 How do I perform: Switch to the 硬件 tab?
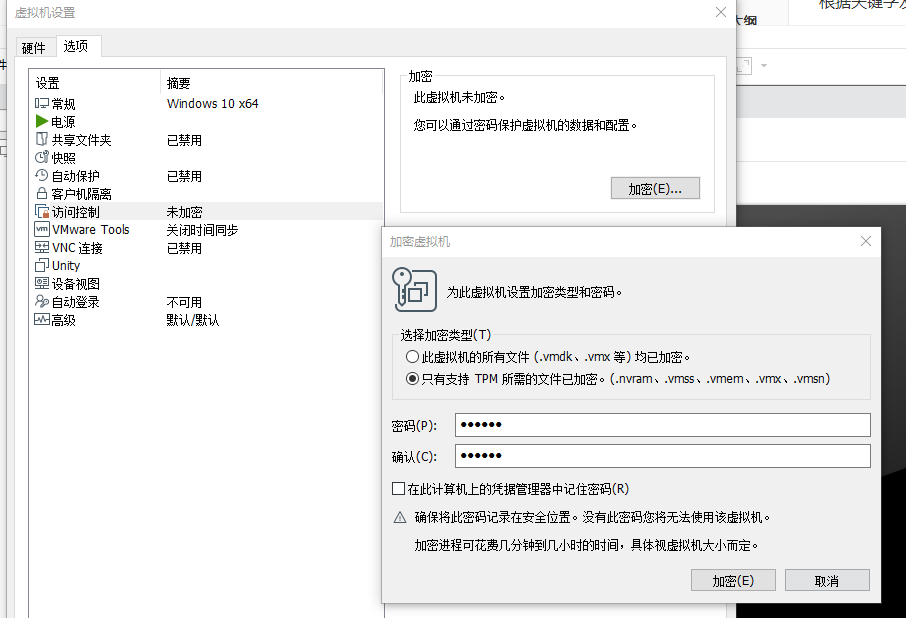pos(33,47)
